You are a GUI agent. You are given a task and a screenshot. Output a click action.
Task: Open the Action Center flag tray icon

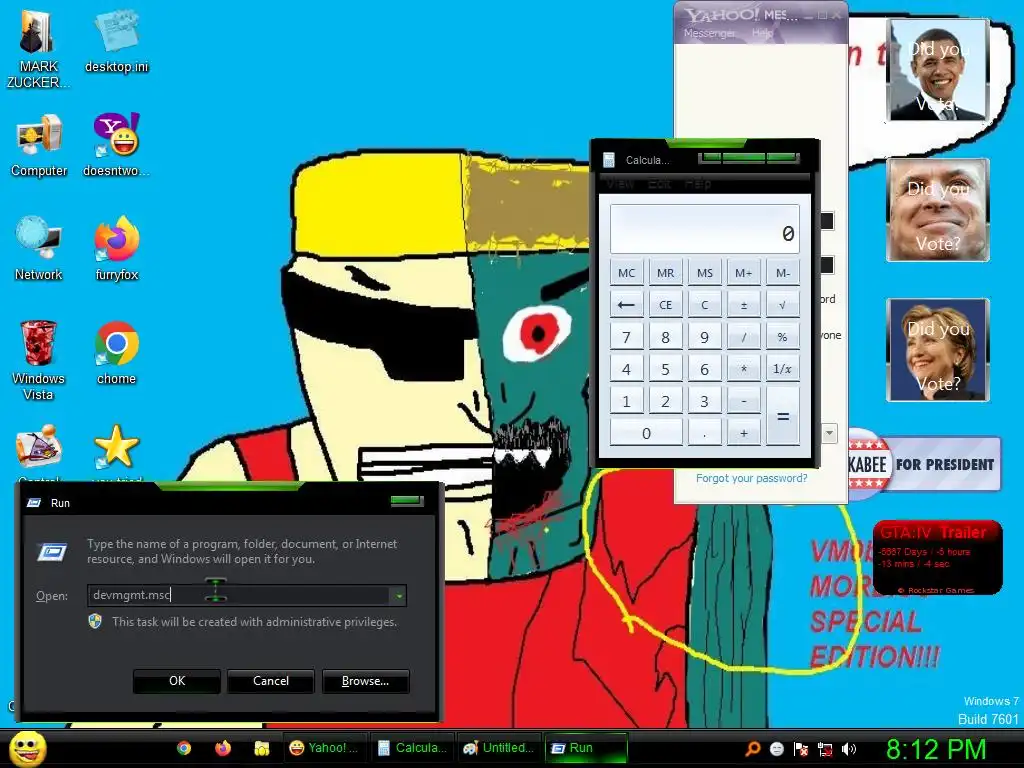tap(801, 749)
